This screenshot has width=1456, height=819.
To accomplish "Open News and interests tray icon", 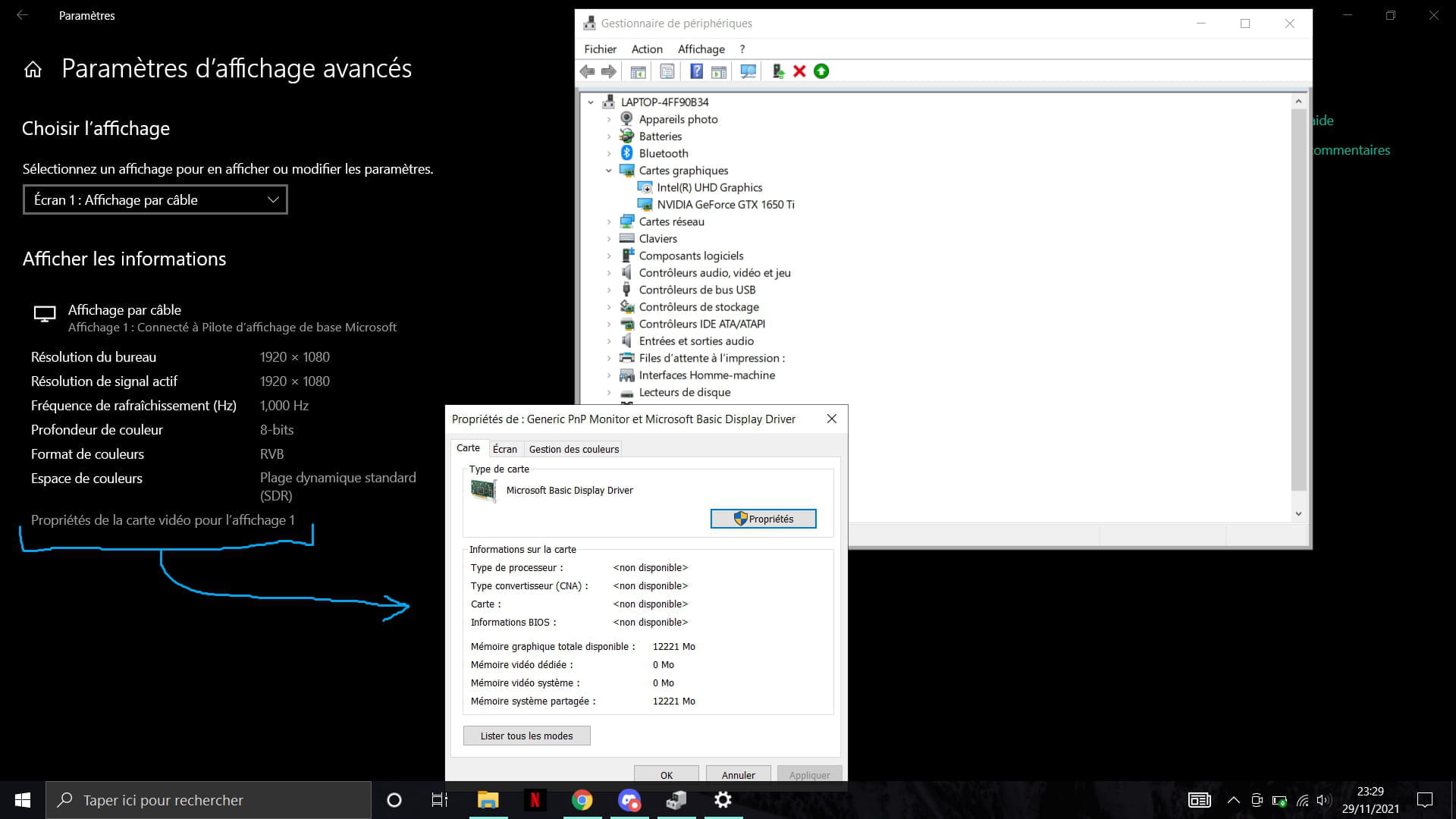I will click(1200, 800).
